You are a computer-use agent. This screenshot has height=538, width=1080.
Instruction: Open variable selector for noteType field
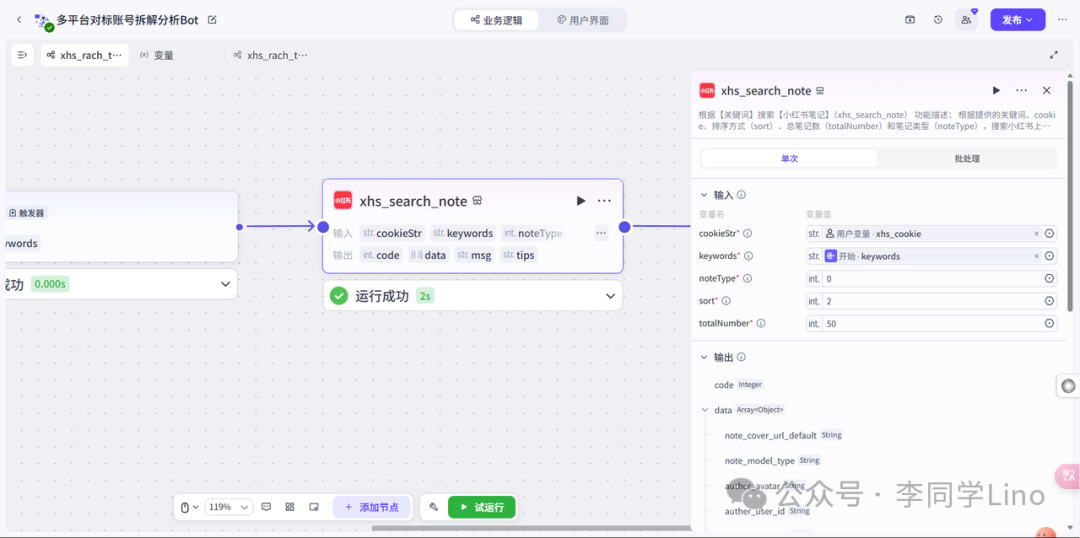click(1049, 278)
